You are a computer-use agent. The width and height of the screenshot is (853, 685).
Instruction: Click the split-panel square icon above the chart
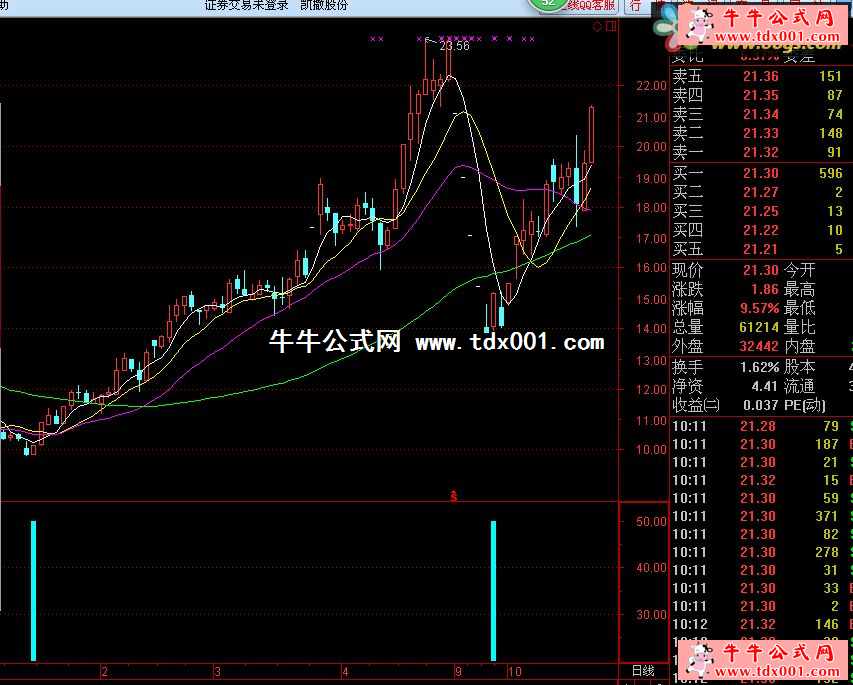pyautogui.click(x=611, y=26)
